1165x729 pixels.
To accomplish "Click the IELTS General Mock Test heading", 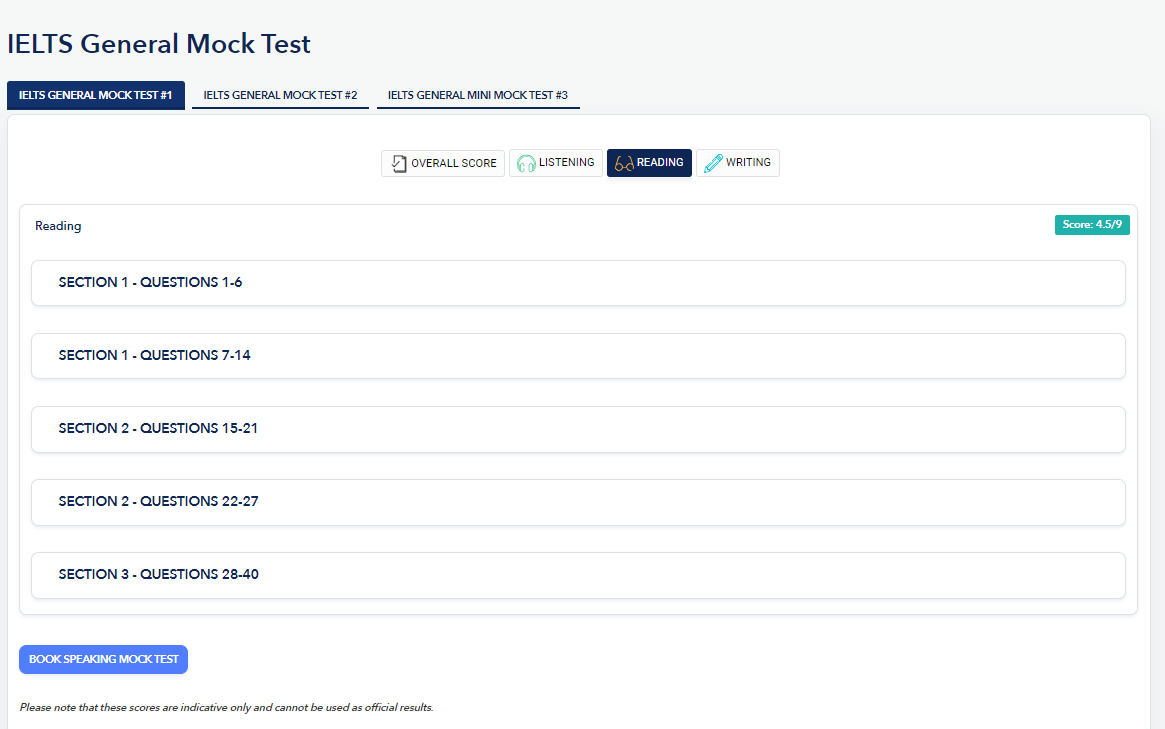I will coord(159,44).
